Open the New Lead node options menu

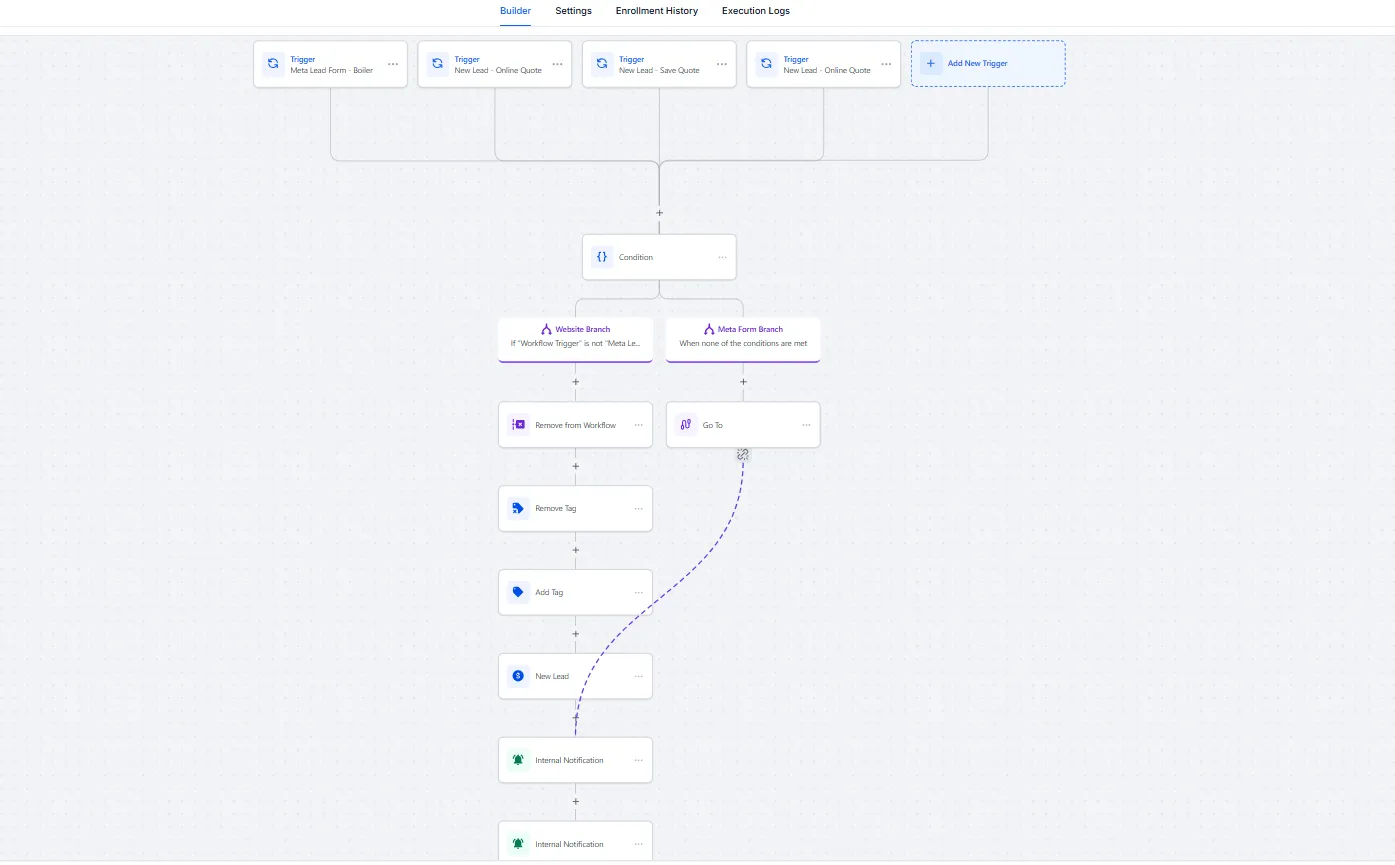coord(638,676)
